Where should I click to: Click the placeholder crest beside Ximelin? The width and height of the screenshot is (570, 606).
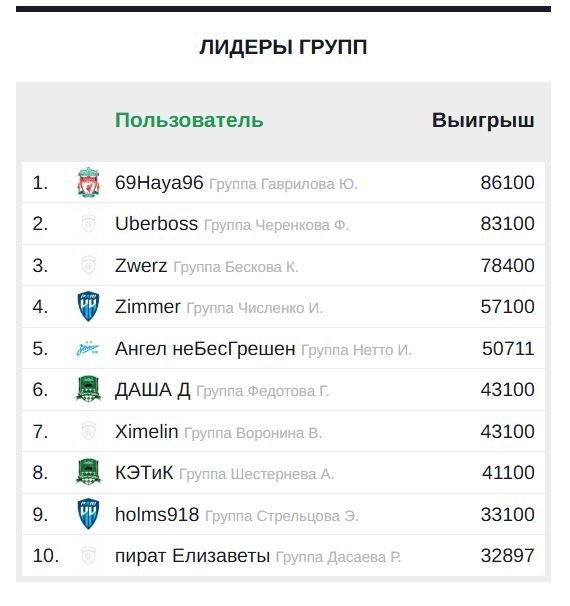(x=88, y=431)
